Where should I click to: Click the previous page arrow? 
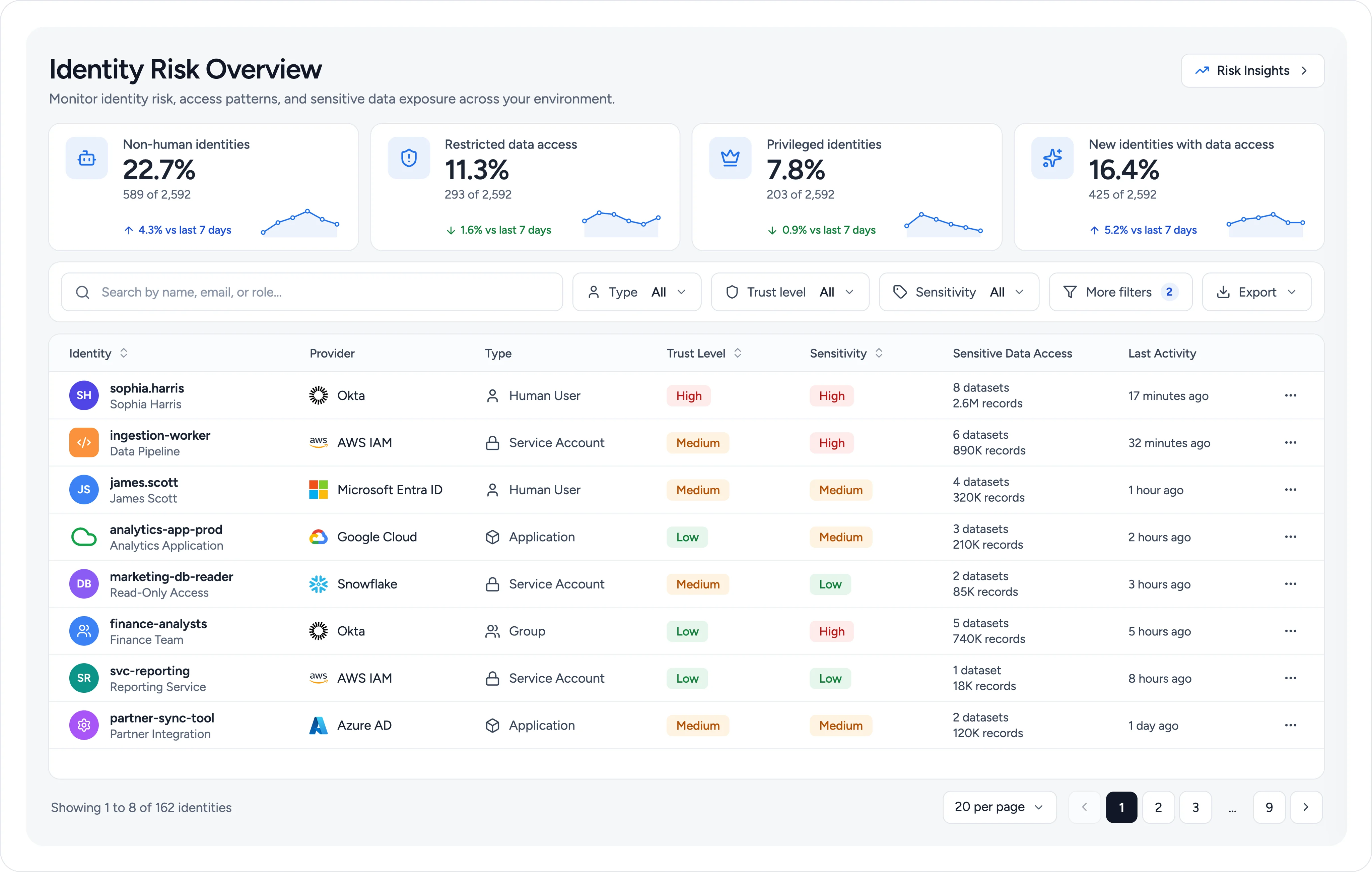click(x=1084, y=808)
